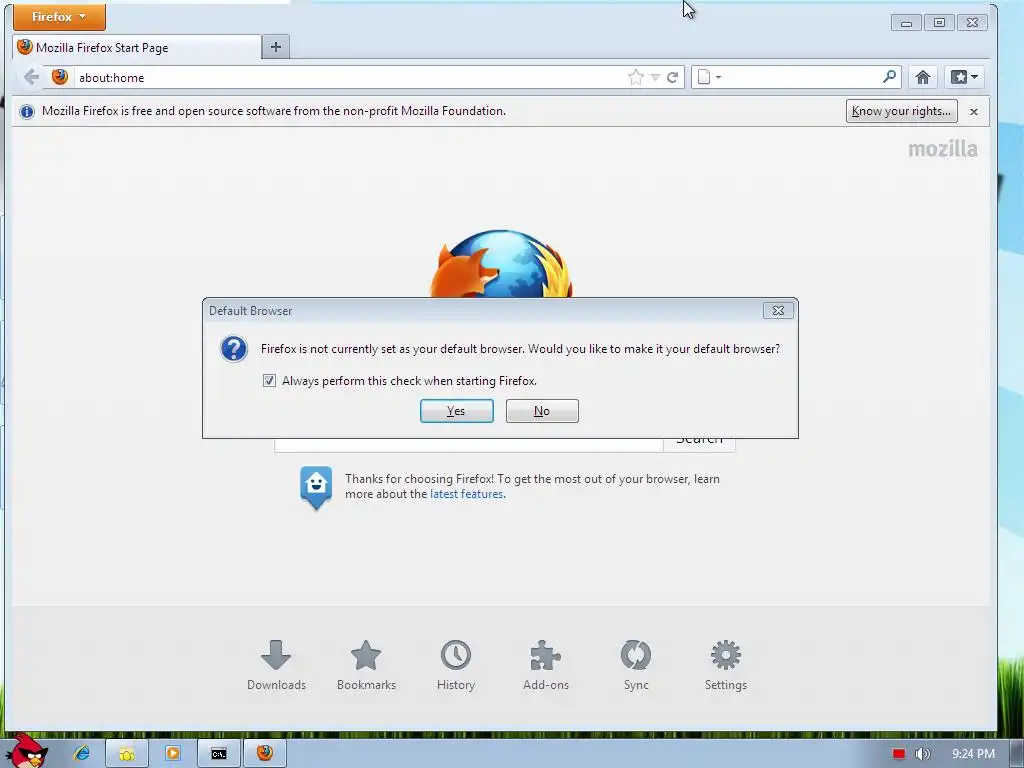This screenshot has height=768, width=1024.
Task: Click the Angry Birds start button
Action: 26,750
